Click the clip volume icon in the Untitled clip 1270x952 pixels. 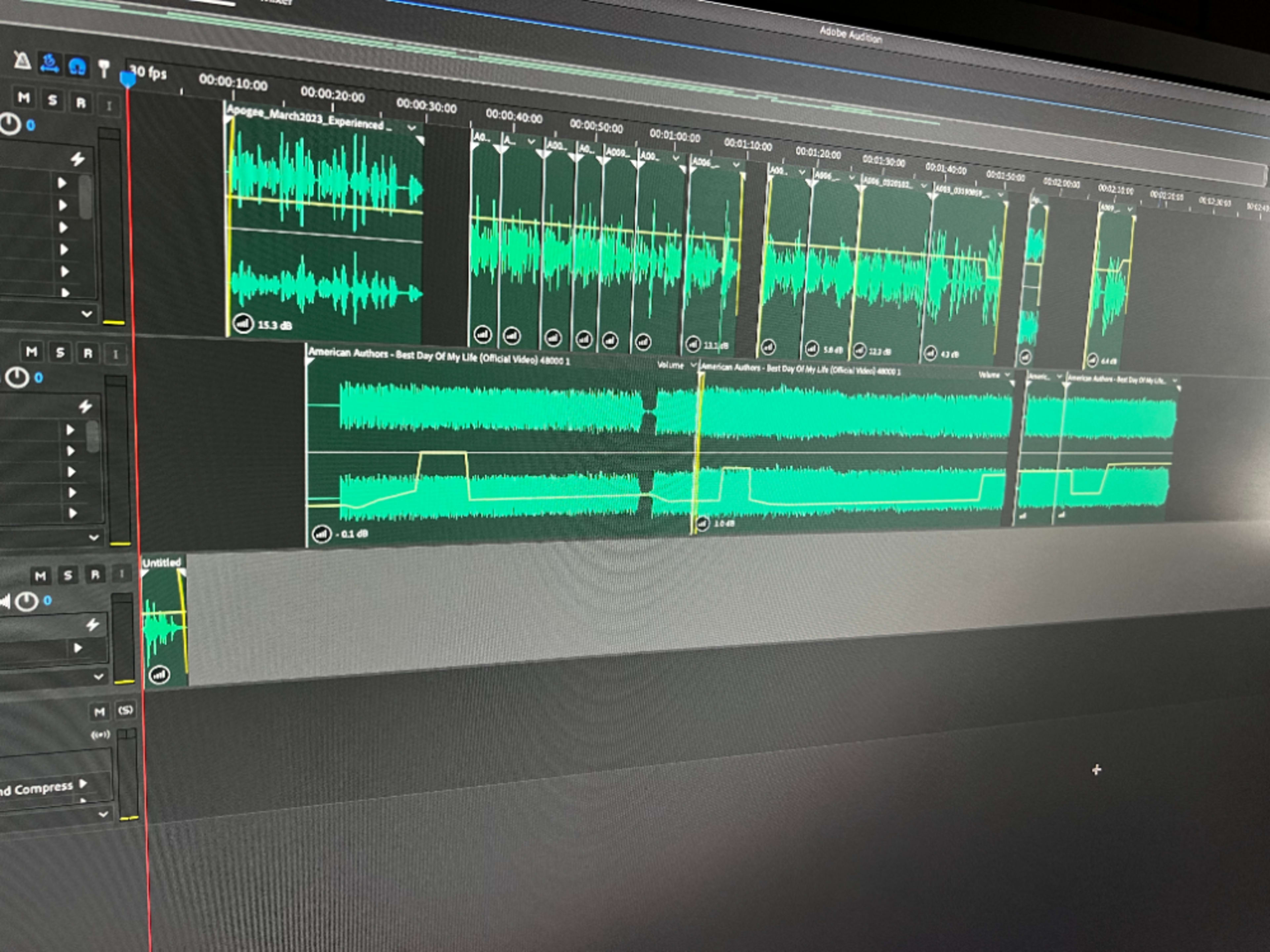click(159, 675)
